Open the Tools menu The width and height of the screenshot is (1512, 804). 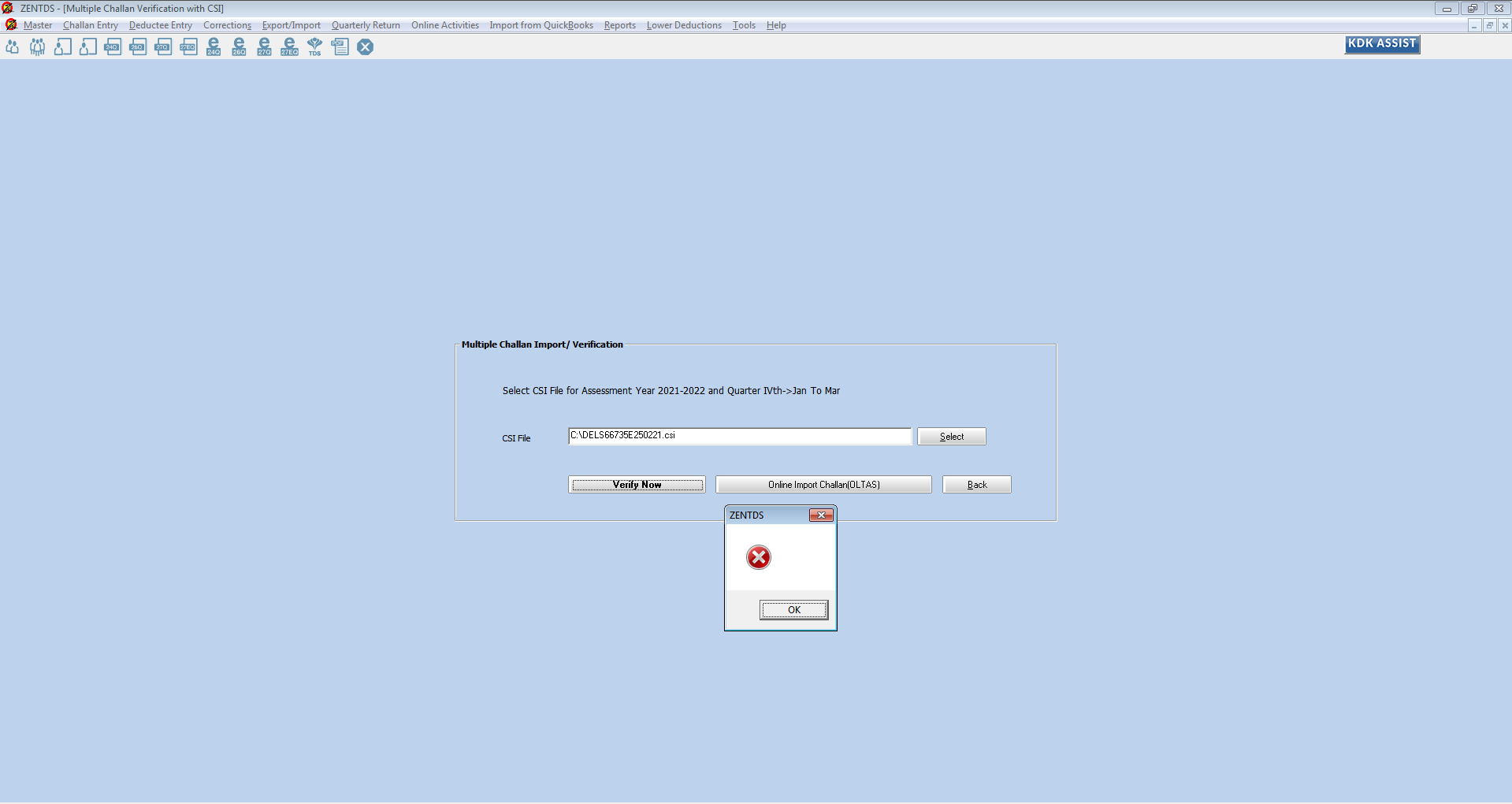[x=744, y=25]
